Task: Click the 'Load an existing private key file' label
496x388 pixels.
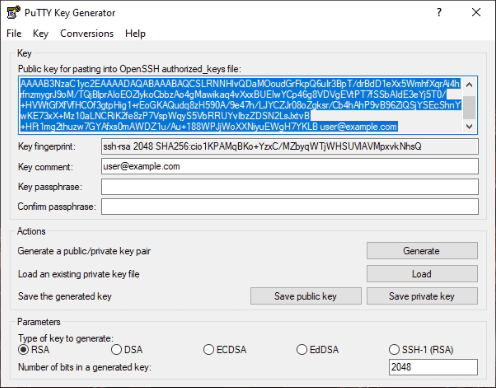Action: tap(79, 274)
